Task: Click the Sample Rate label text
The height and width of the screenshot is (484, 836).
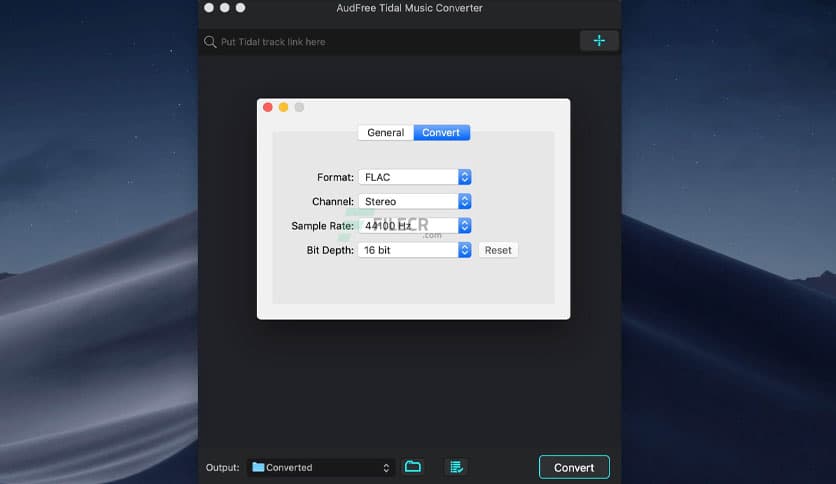Action: coord(323,225)
